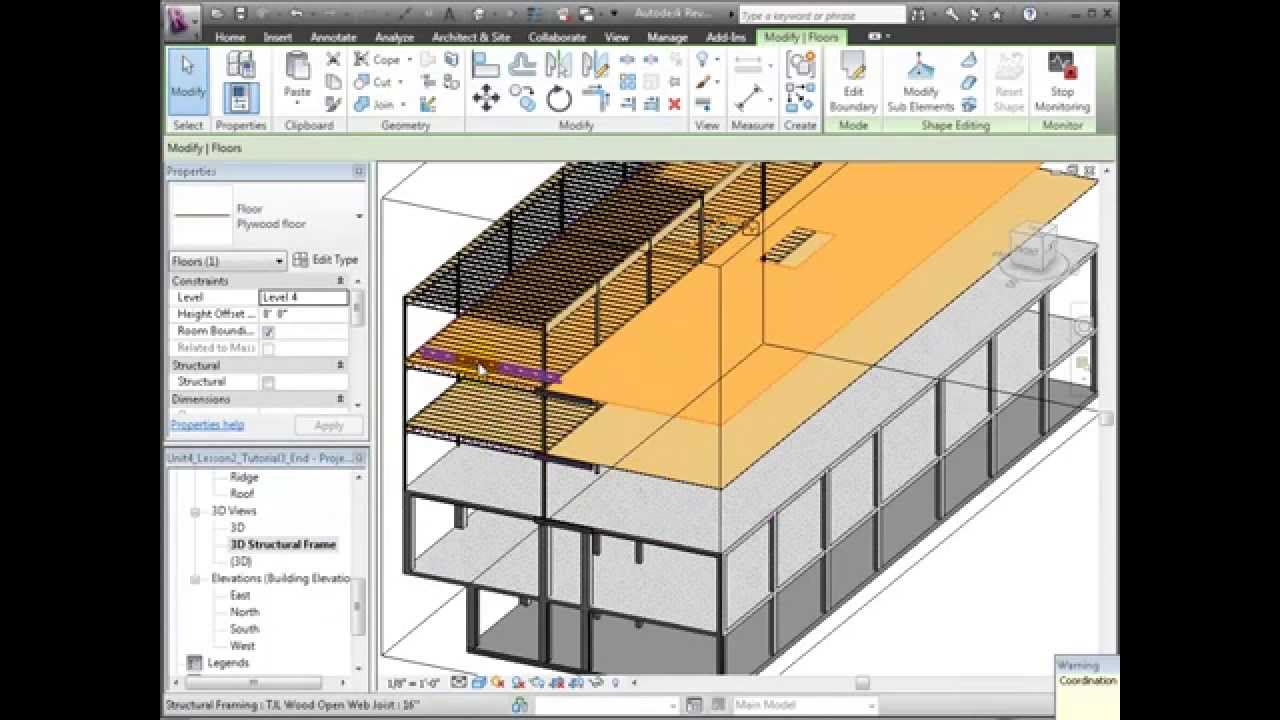Image resolution: width=1280 pixels, height=720 pixels.
Task: Open the Home ribbon tab
Action: [230, 37]
